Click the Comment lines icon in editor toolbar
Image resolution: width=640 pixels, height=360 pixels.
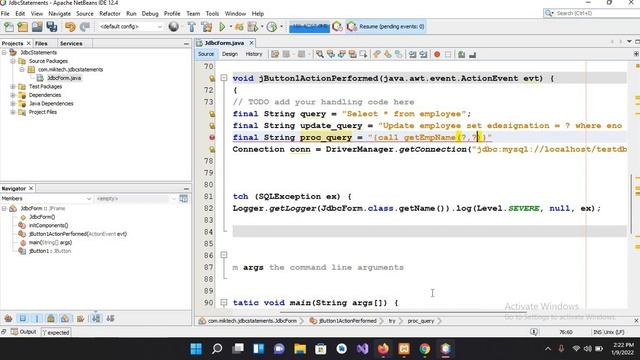462,54
